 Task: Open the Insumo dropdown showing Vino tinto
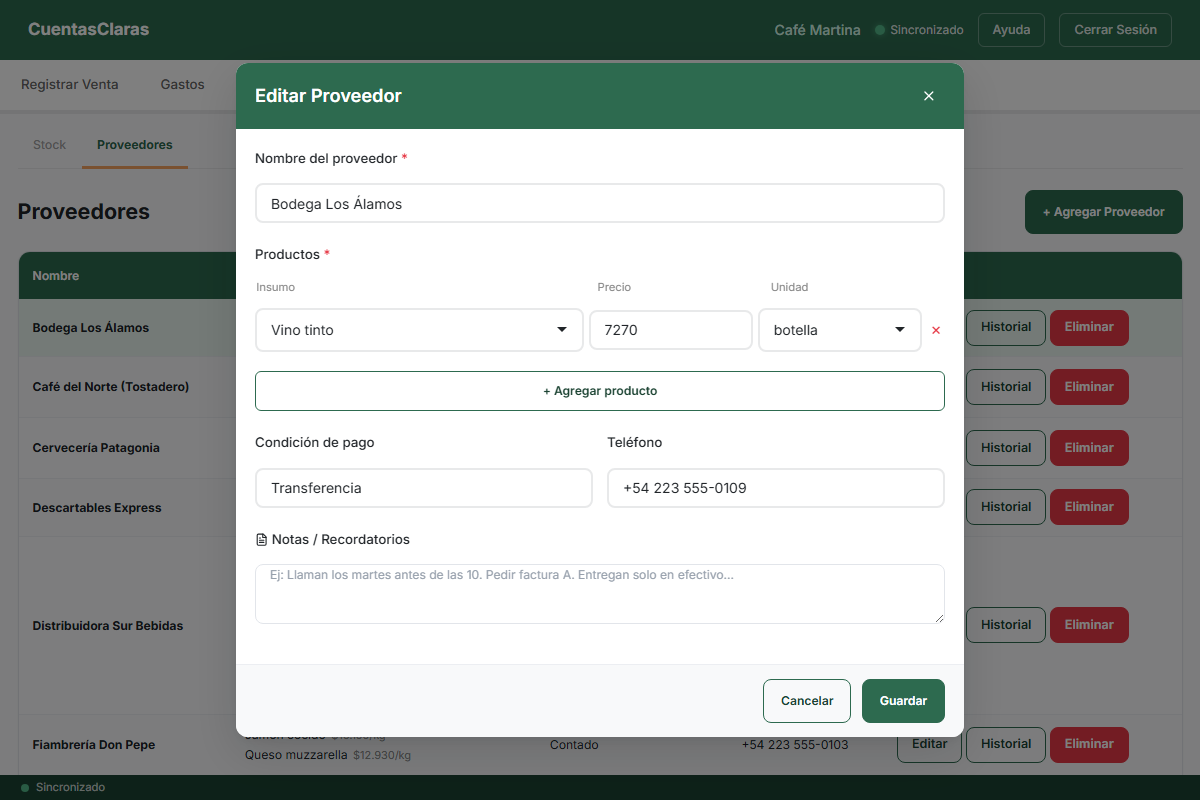tap(419, 330)
